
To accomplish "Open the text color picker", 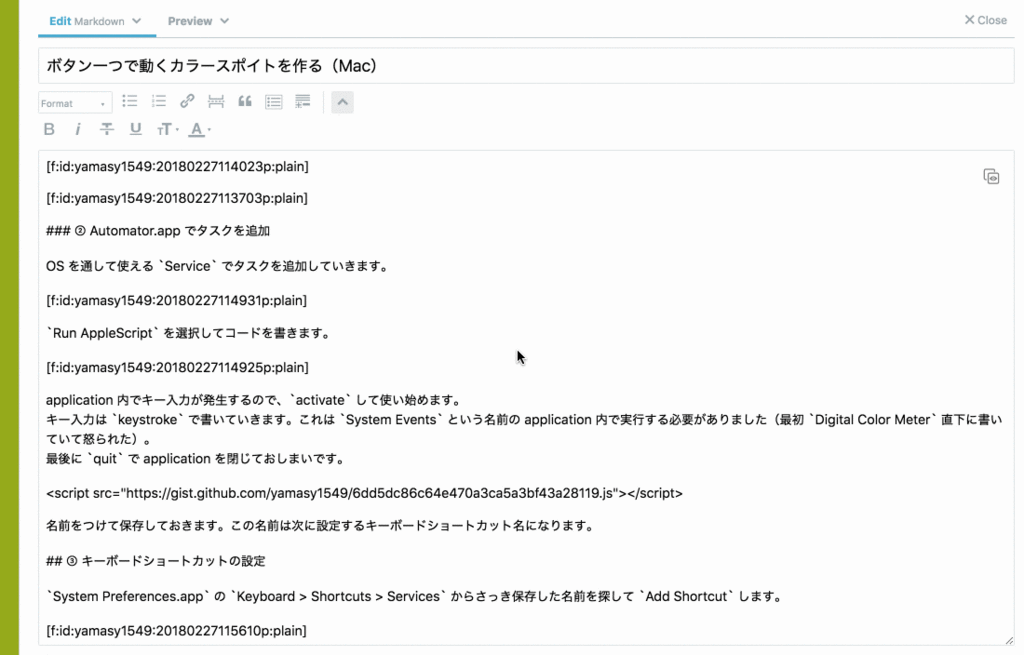I will coord(197,129).
